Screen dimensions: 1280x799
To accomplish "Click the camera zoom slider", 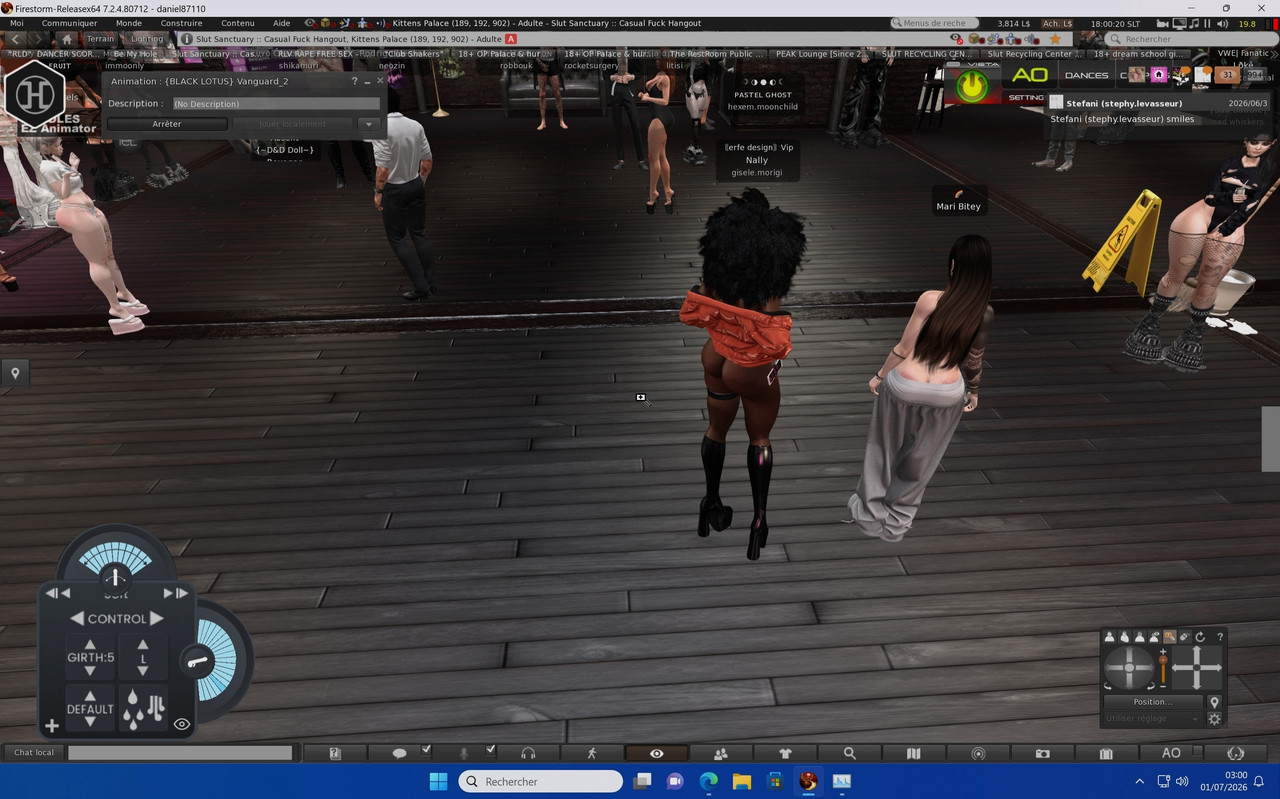I will pos(1163,668).
